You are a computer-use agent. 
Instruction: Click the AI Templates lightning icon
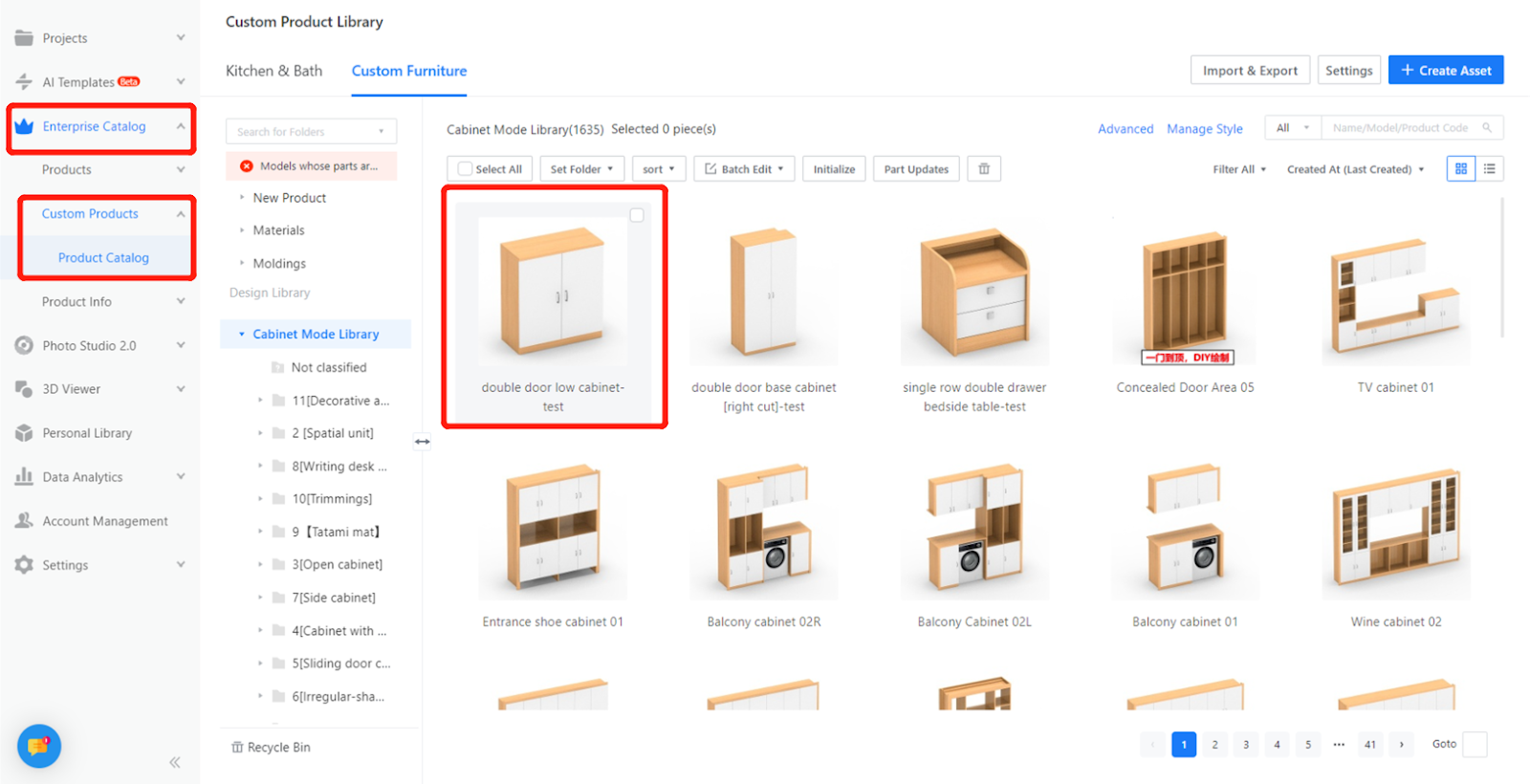(x=24, y=82)
